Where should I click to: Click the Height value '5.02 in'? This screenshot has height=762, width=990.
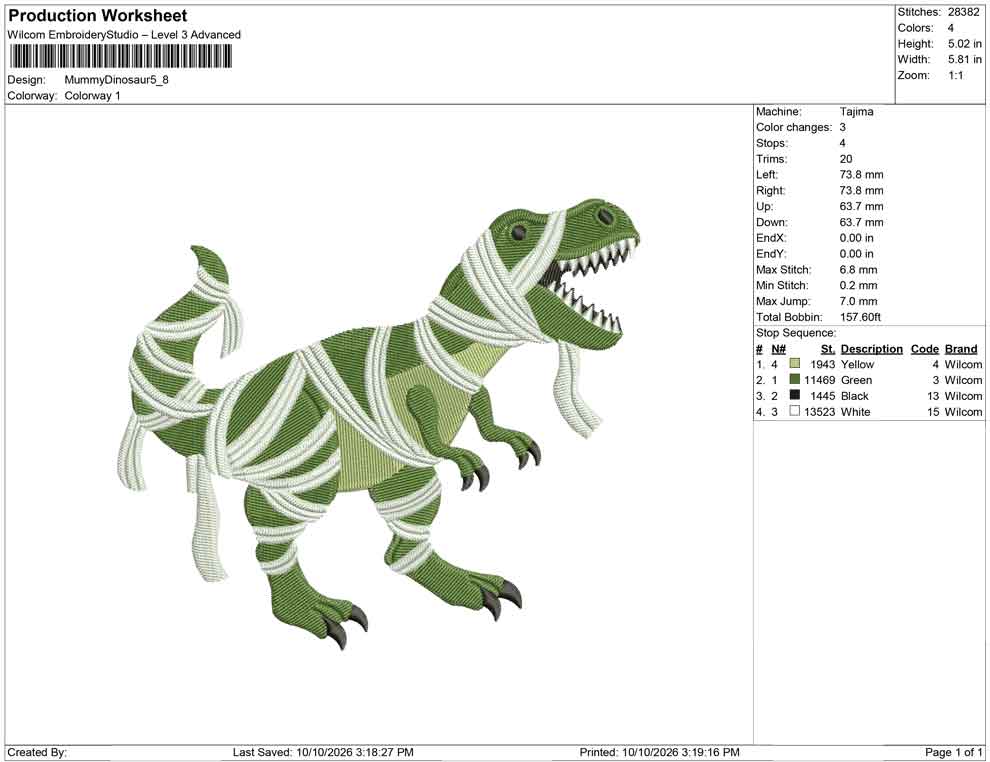point(965,44)
